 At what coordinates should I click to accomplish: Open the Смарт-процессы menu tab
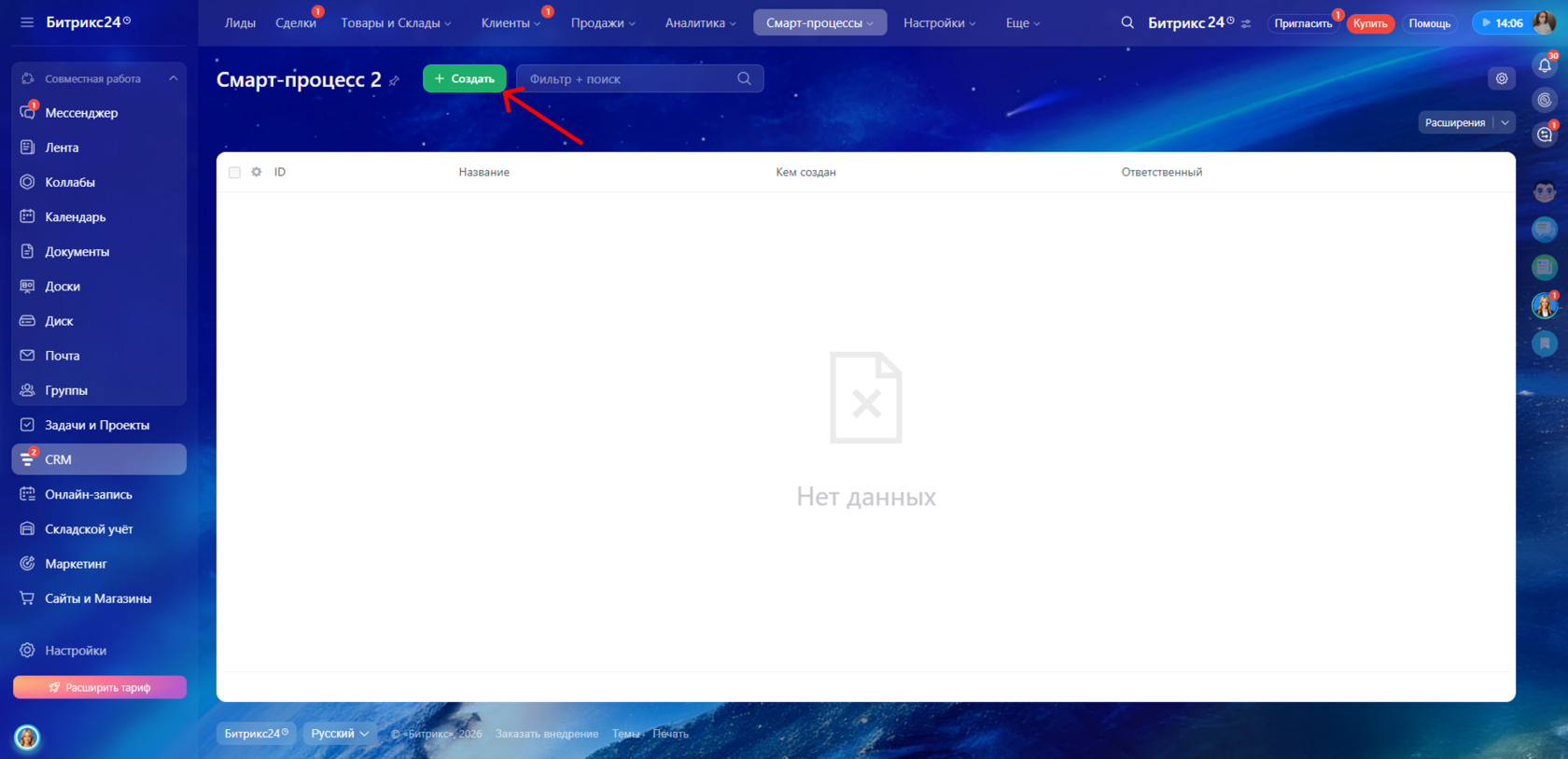[x=819, y=22]
